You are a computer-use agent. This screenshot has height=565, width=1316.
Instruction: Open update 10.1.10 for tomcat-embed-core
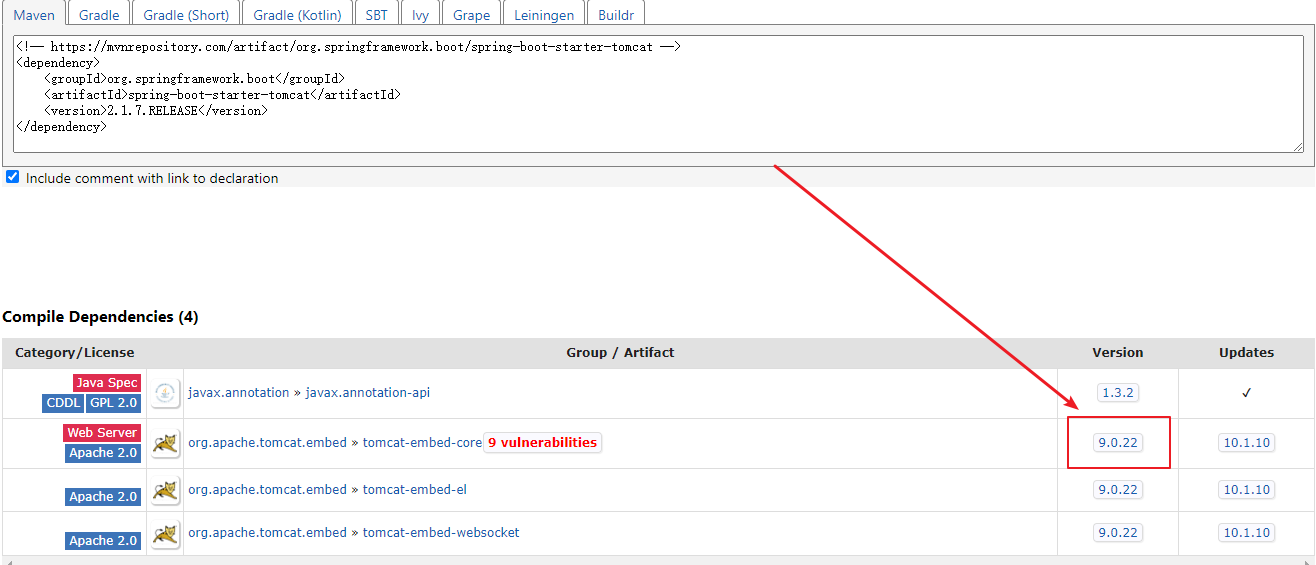pyautogui.click(x=1246, y=443)
